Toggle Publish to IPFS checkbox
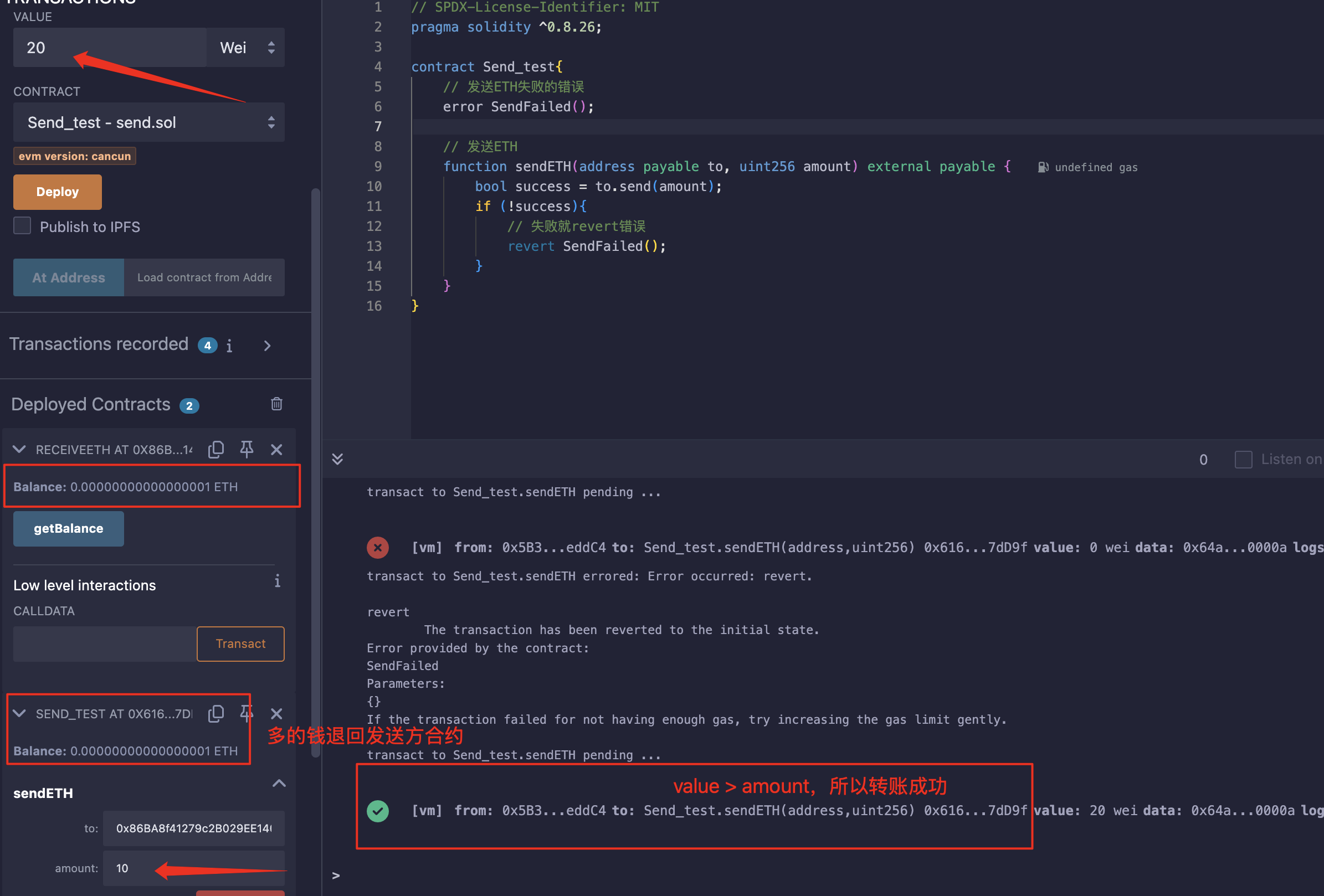The image size is (1324, 896). pyautogui.click(x=23, y=226)
